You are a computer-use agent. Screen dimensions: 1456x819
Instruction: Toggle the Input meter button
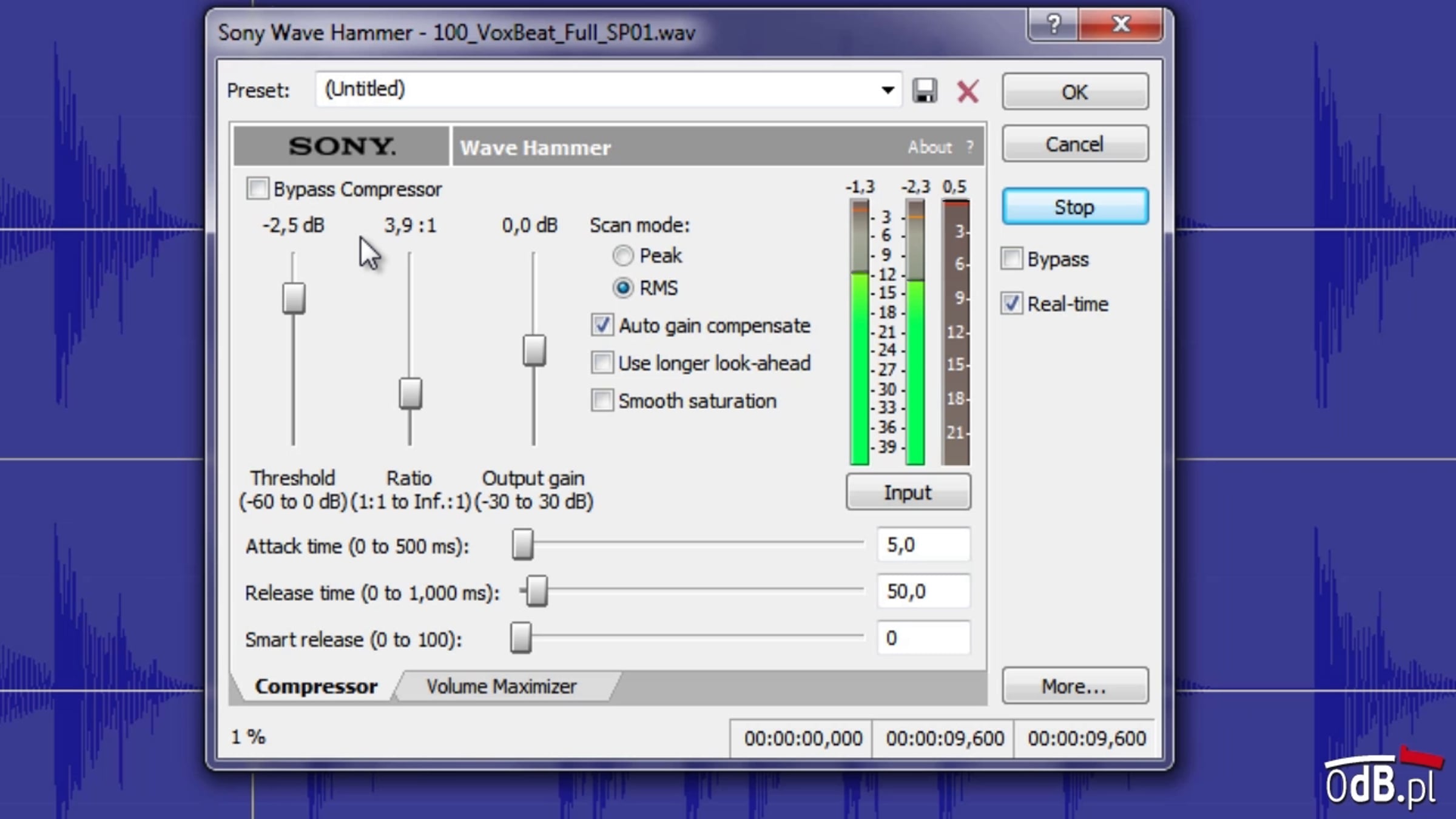[908, 492]
